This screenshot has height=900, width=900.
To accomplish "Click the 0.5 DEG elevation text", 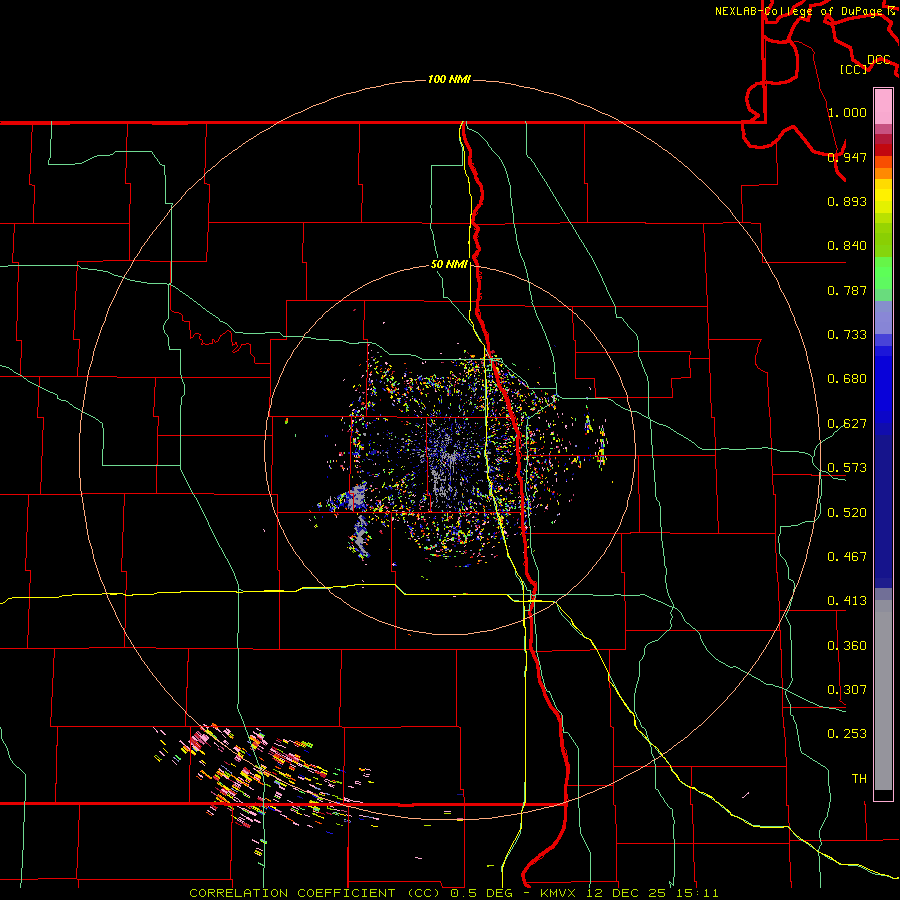I will pos(483,893).
